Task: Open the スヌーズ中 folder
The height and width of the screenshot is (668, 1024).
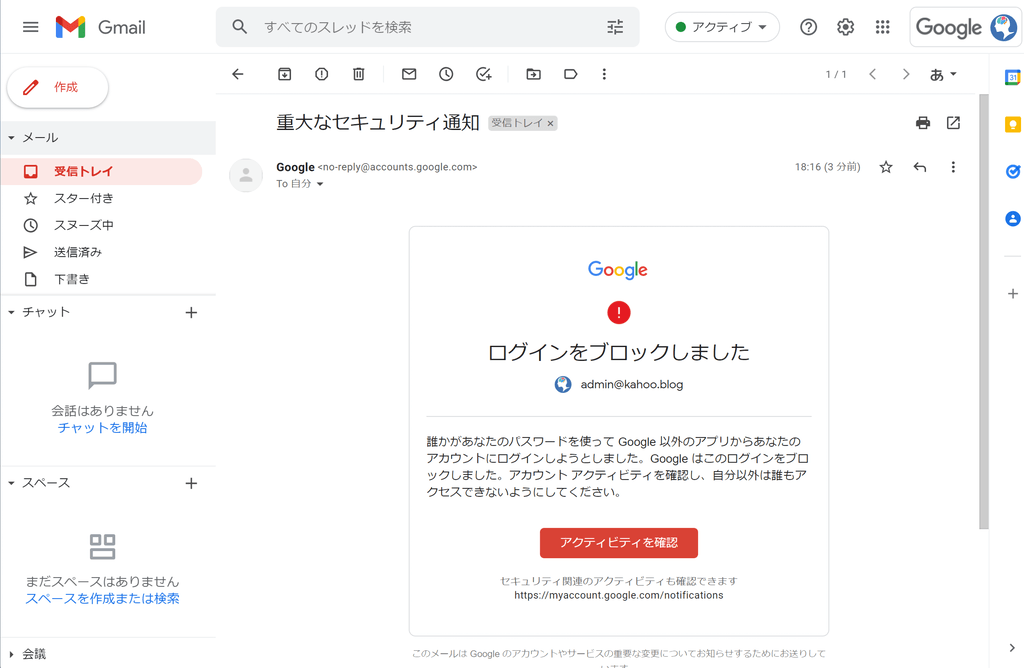Action: [x=101, y=225]
